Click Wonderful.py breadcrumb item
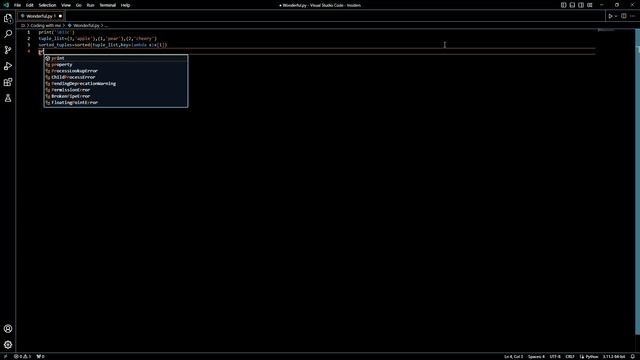Image resolution: width=640 pixels, height=360 pixels. (x=86, y=25)
